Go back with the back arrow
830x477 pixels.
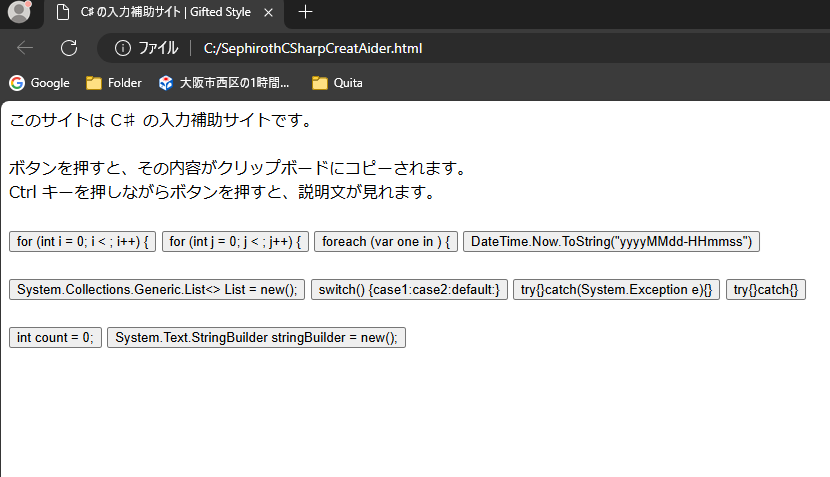coord(25,48)
